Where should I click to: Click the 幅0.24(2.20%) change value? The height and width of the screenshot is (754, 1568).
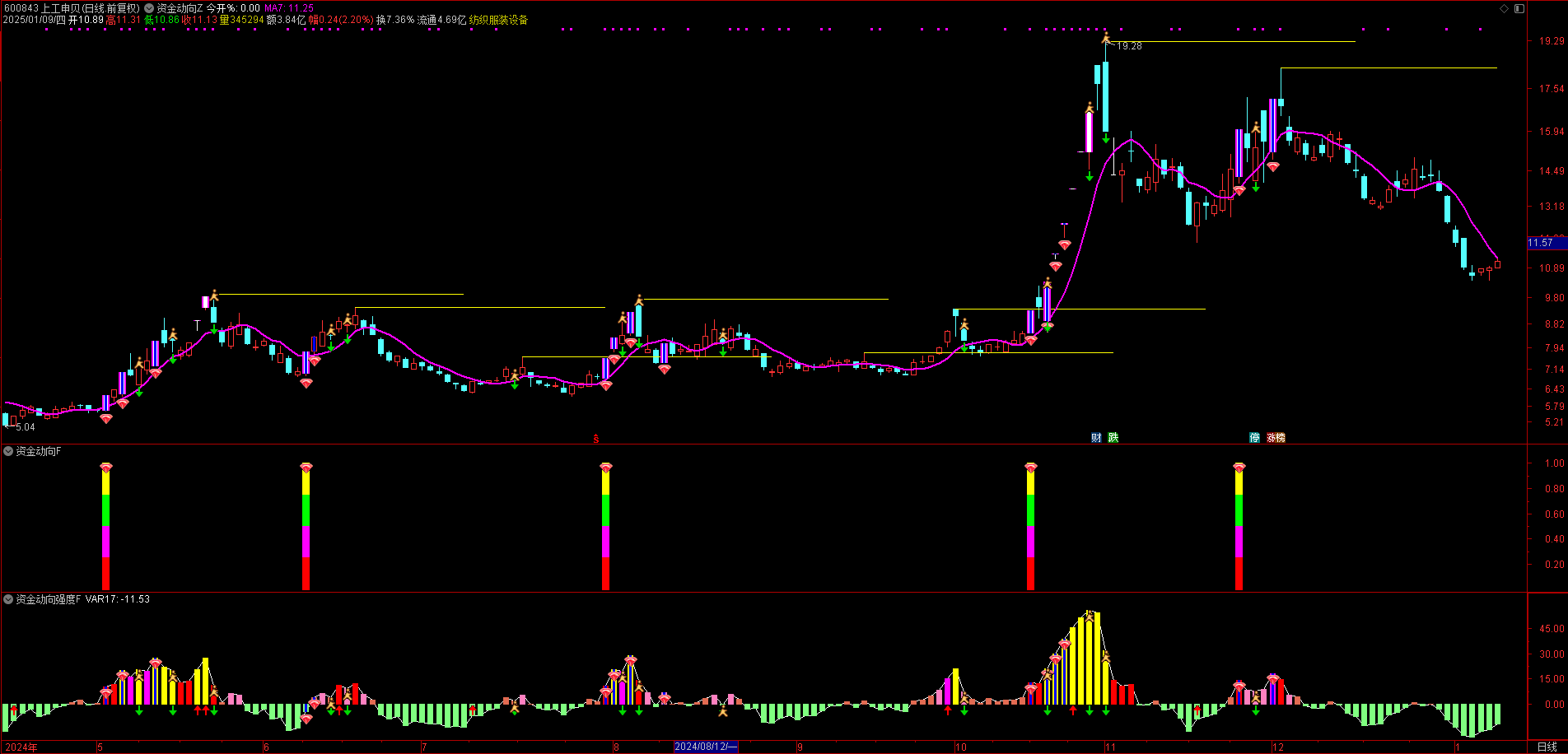tap(341, 20)
